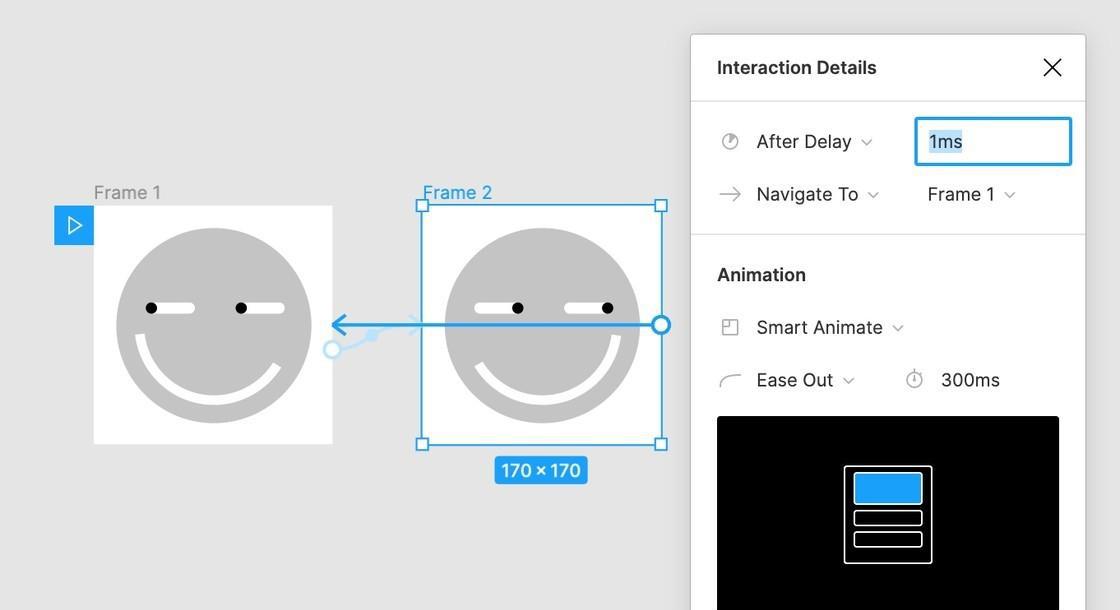Close the Interaction Details panel
1120x610 pixels.
pos(1052,67)
